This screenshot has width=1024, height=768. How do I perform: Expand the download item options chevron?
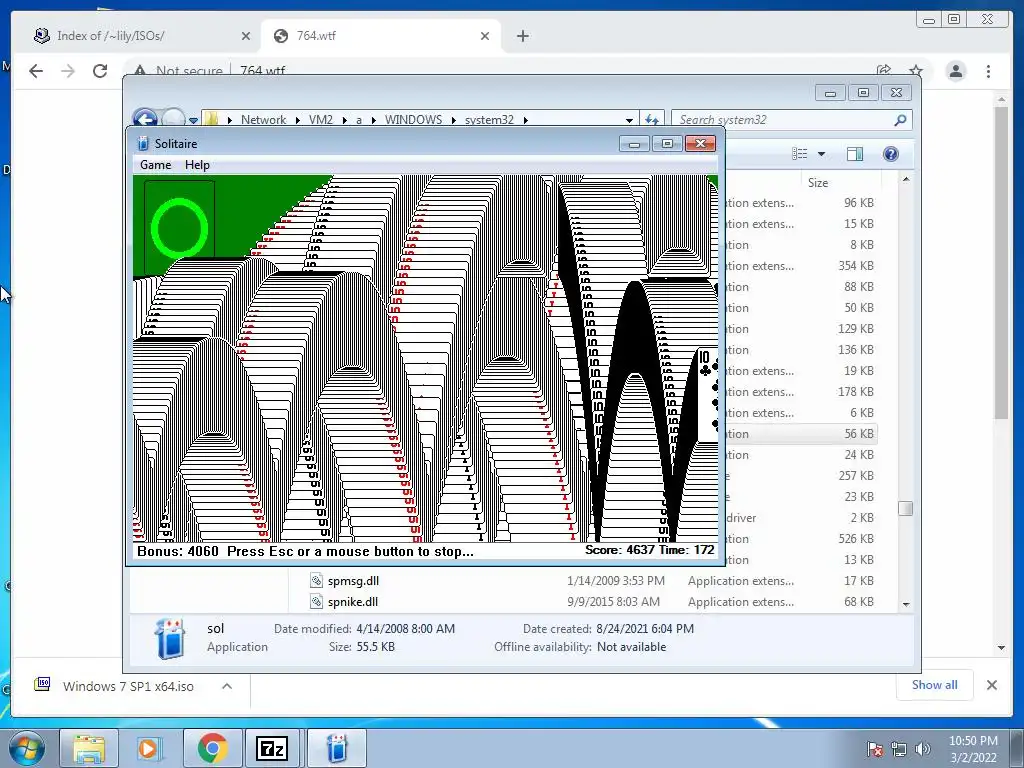227,686
